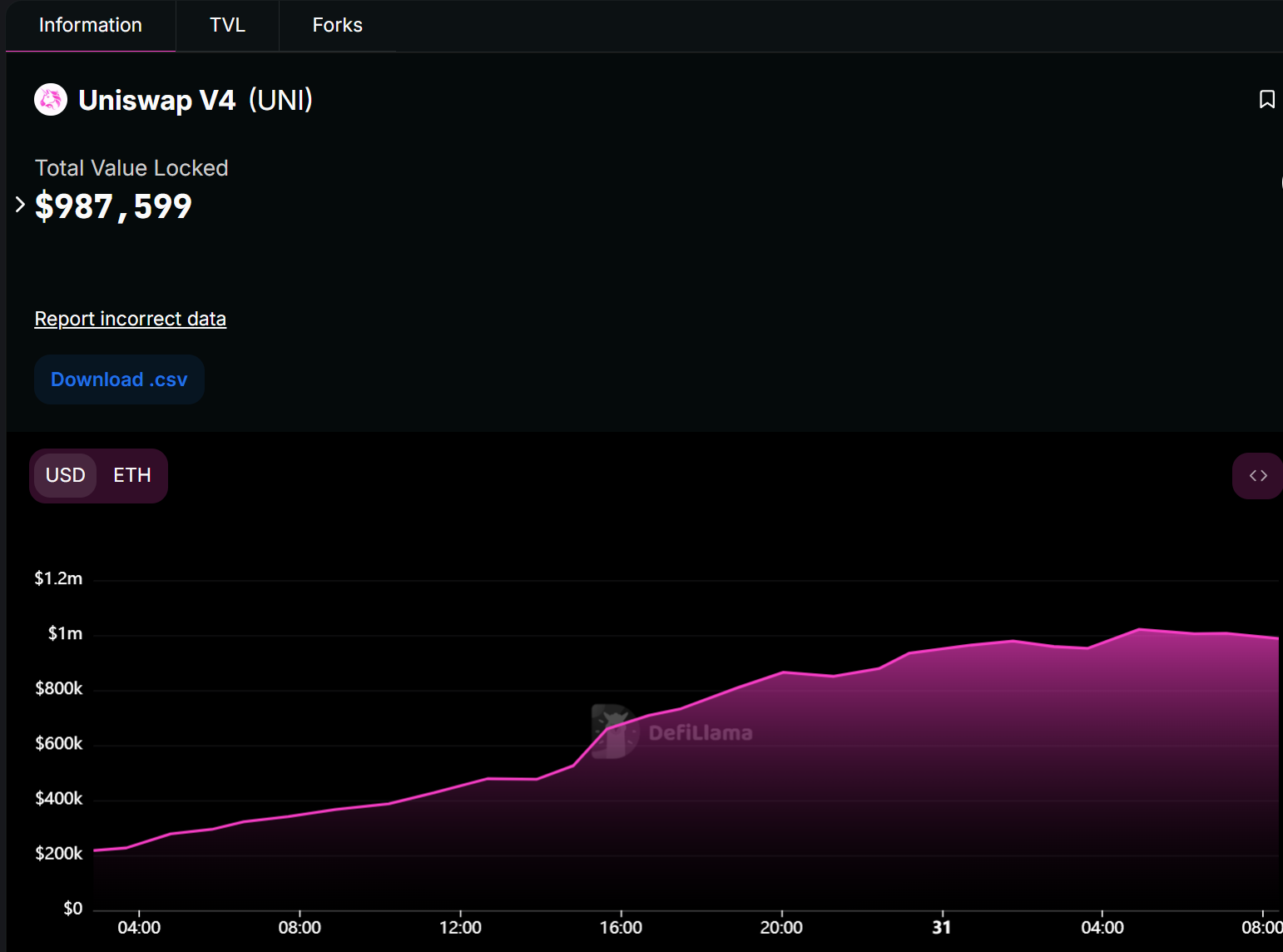Open the embed chart code icon

(1257, 475)
